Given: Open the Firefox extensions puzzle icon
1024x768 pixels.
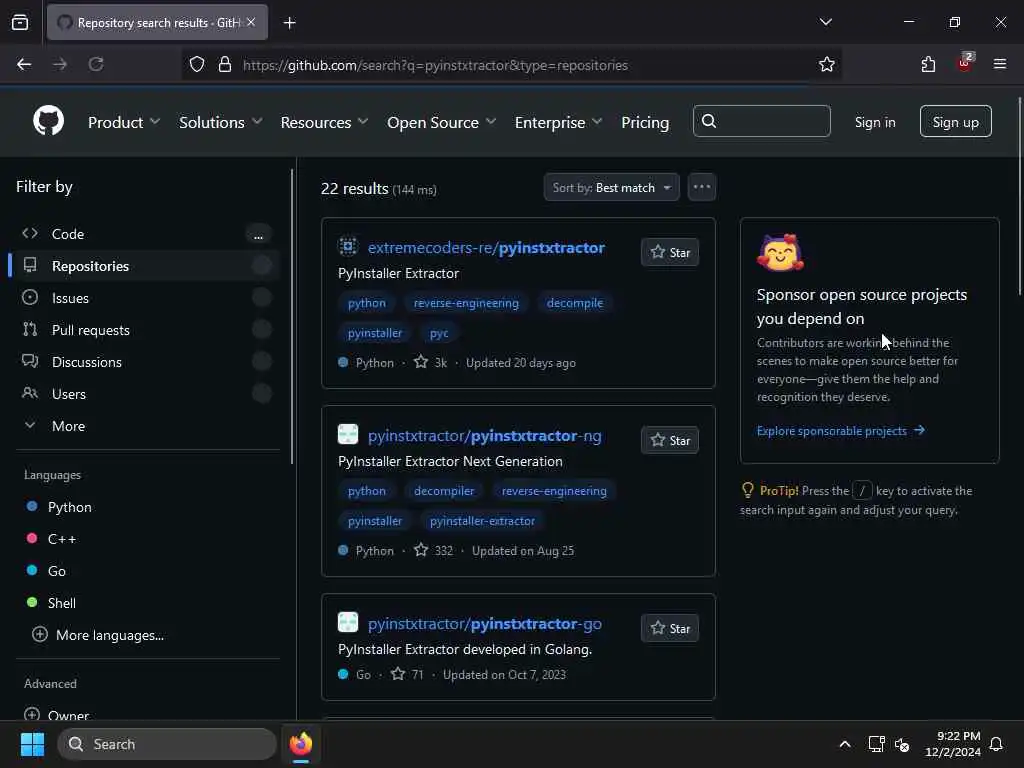Looking at the screenshot, I should (928, 64).
